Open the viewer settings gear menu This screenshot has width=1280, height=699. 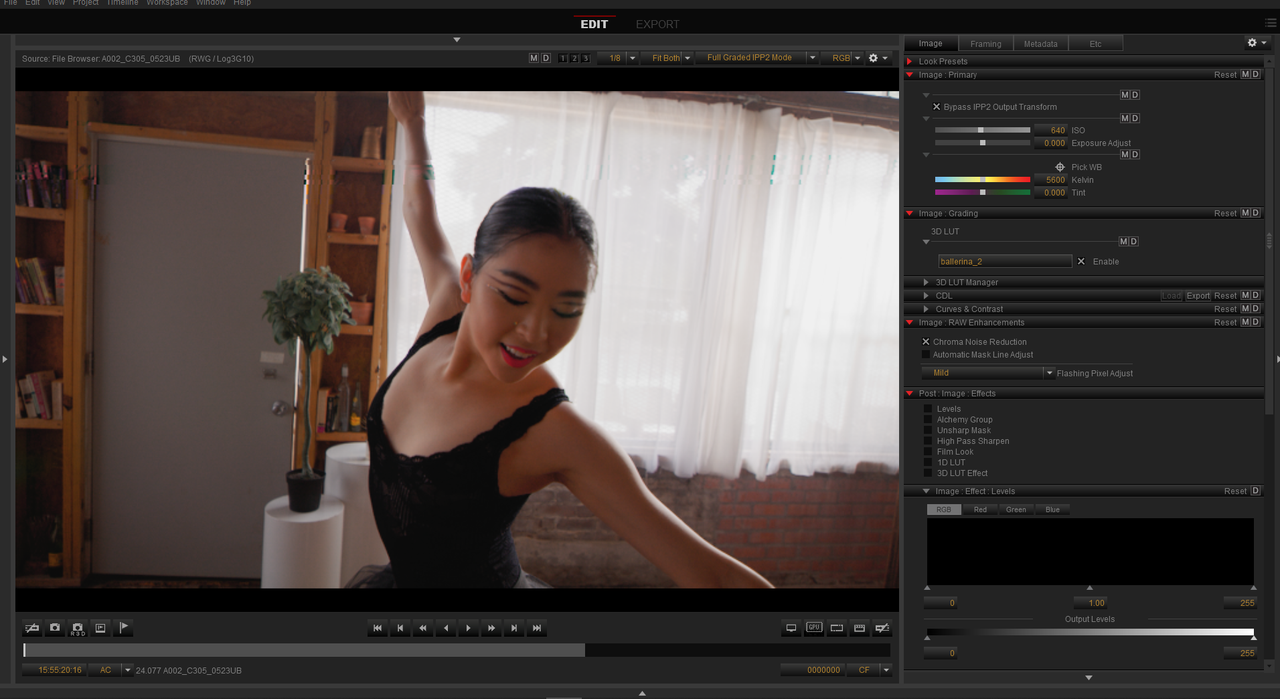click(x=877, y=58)
